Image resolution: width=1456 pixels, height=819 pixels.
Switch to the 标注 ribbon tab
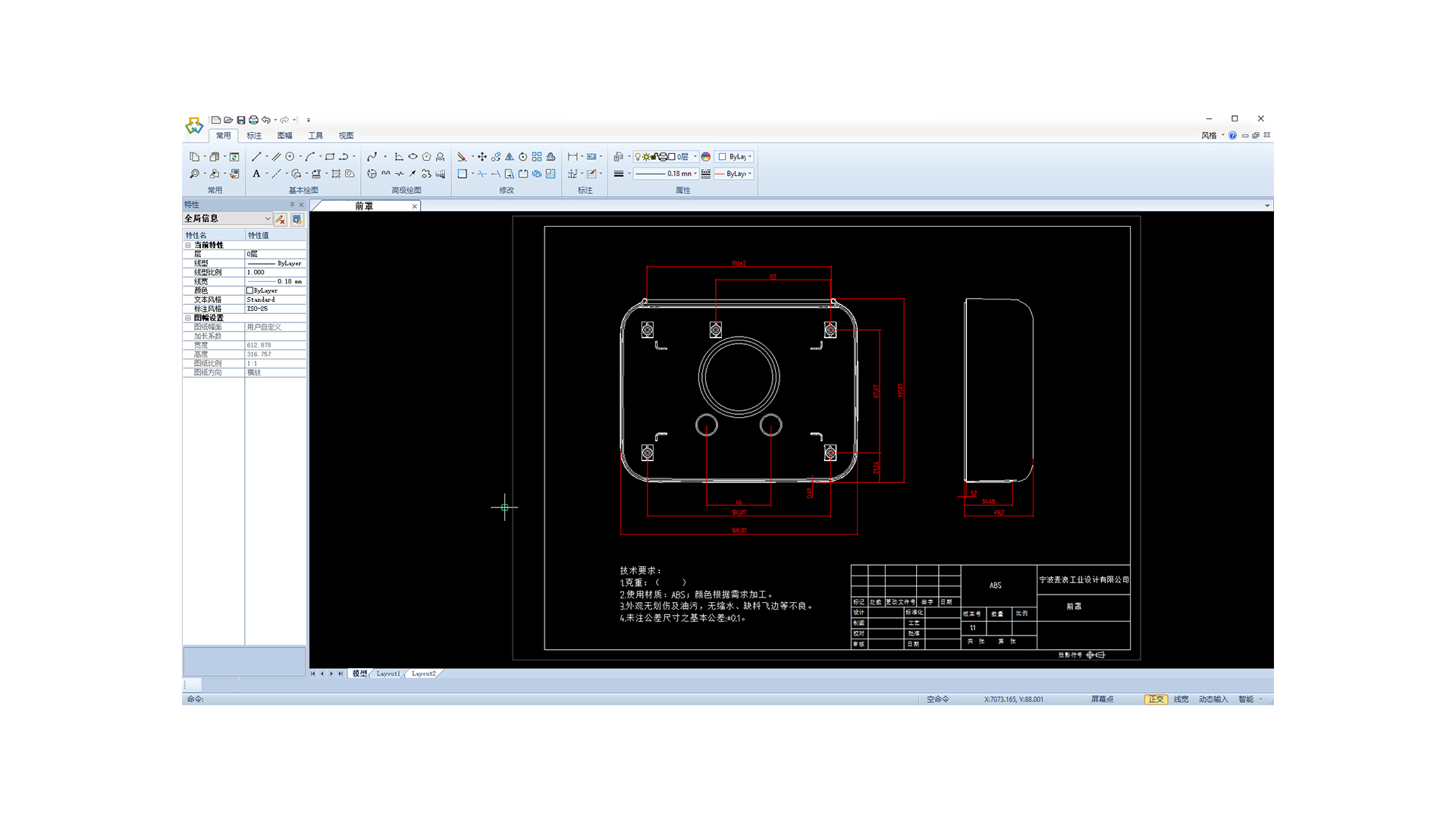(254, 136)
